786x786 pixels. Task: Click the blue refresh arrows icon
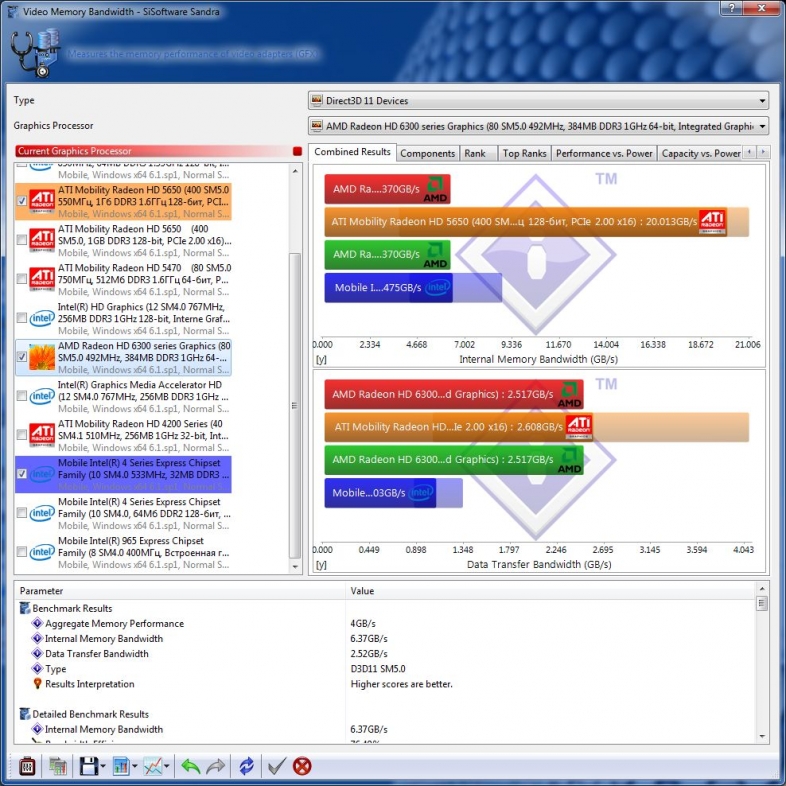(x=246, y=766)
